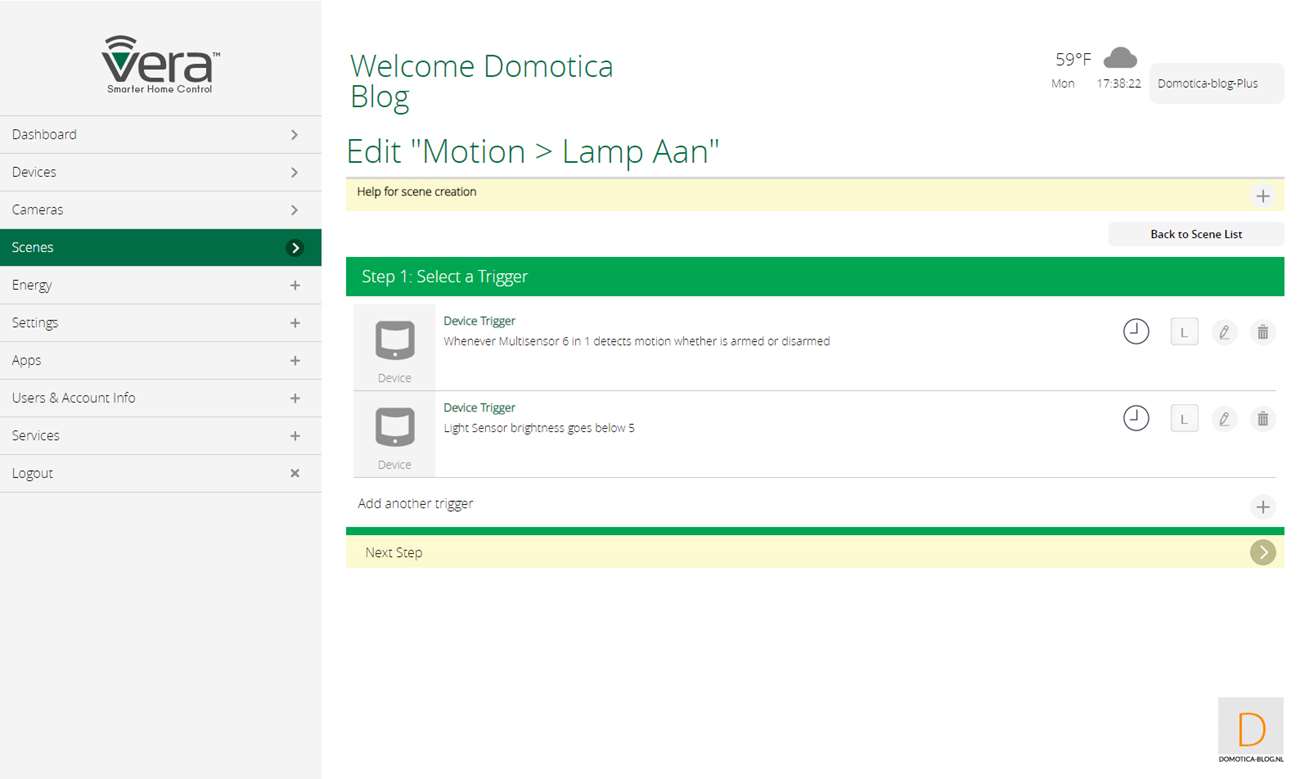
Task: Click the Luup 'L' icon for Light Sensor trigger
Action: [1184, 419]
